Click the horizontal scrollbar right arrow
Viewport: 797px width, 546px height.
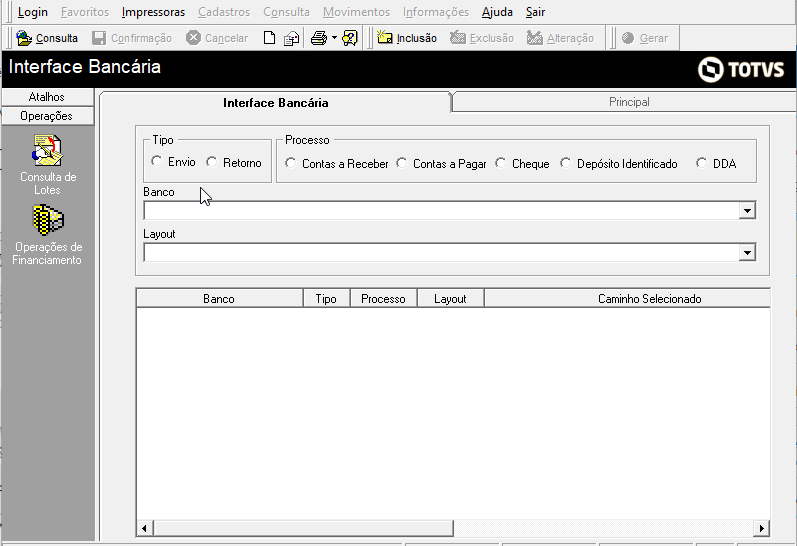[761, 528]
